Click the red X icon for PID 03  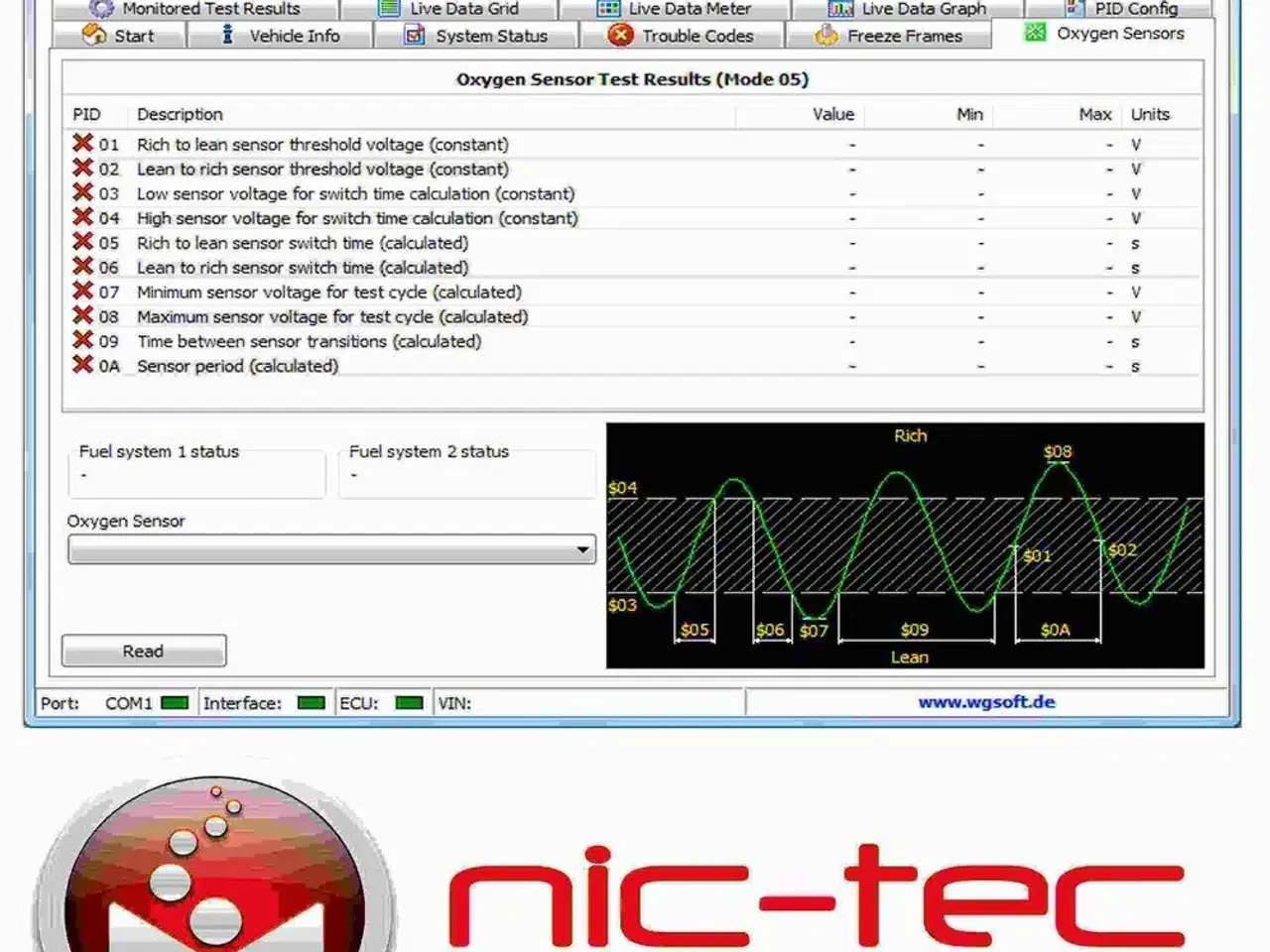coord(83,192)
